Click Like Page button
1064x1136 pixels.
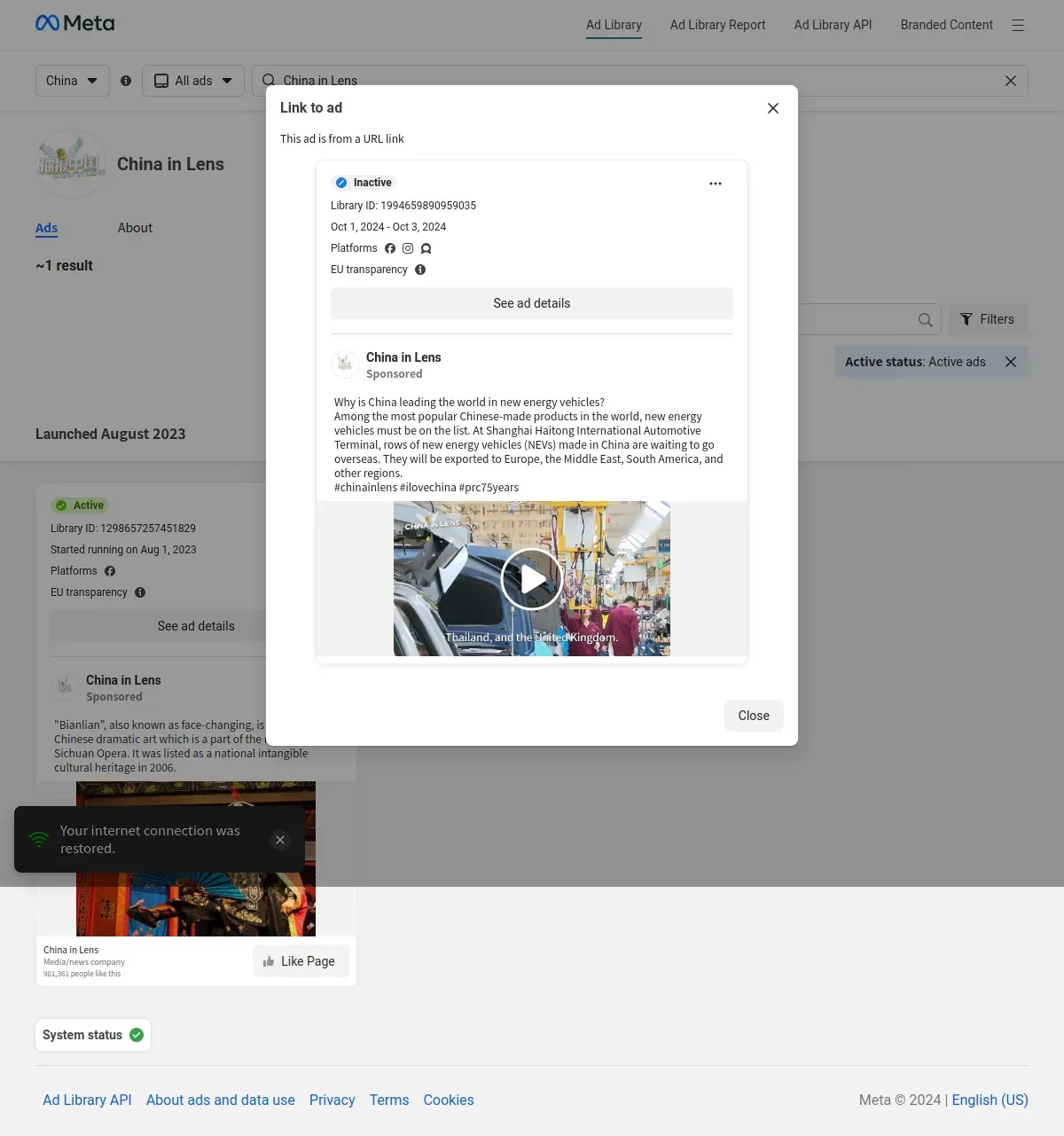pyautogui.click(x=301, y=961)
